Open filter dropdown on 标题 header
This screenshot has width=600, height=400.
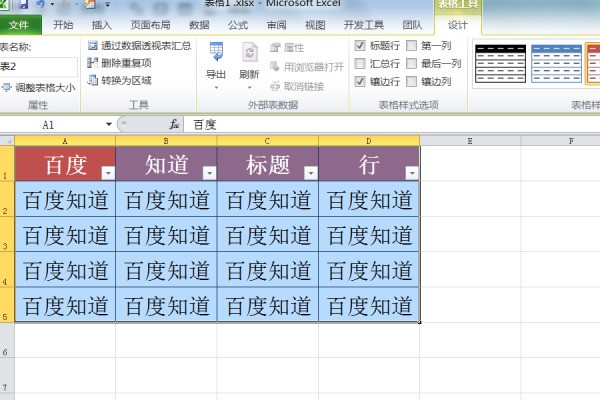click(310, 173)
